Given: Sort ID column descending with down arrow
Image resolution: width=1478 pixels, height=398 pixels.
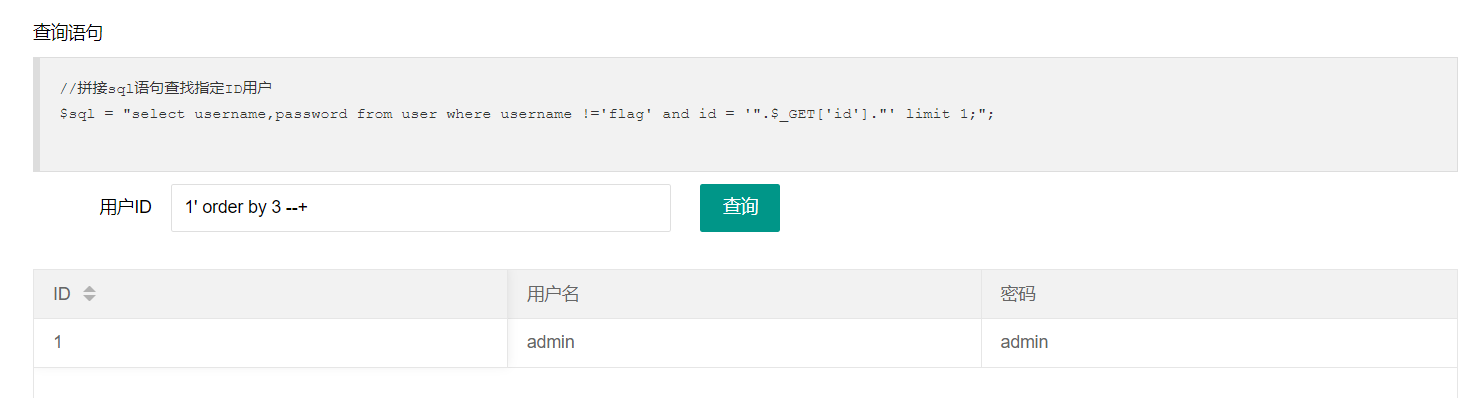Looking at the screenshot, I should 89,299.
